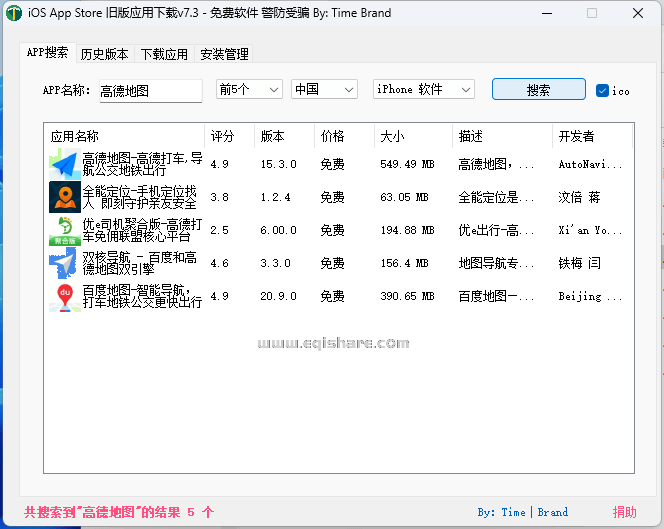
Task: Click size cell 390.65 MB
Action: point(407,296)
